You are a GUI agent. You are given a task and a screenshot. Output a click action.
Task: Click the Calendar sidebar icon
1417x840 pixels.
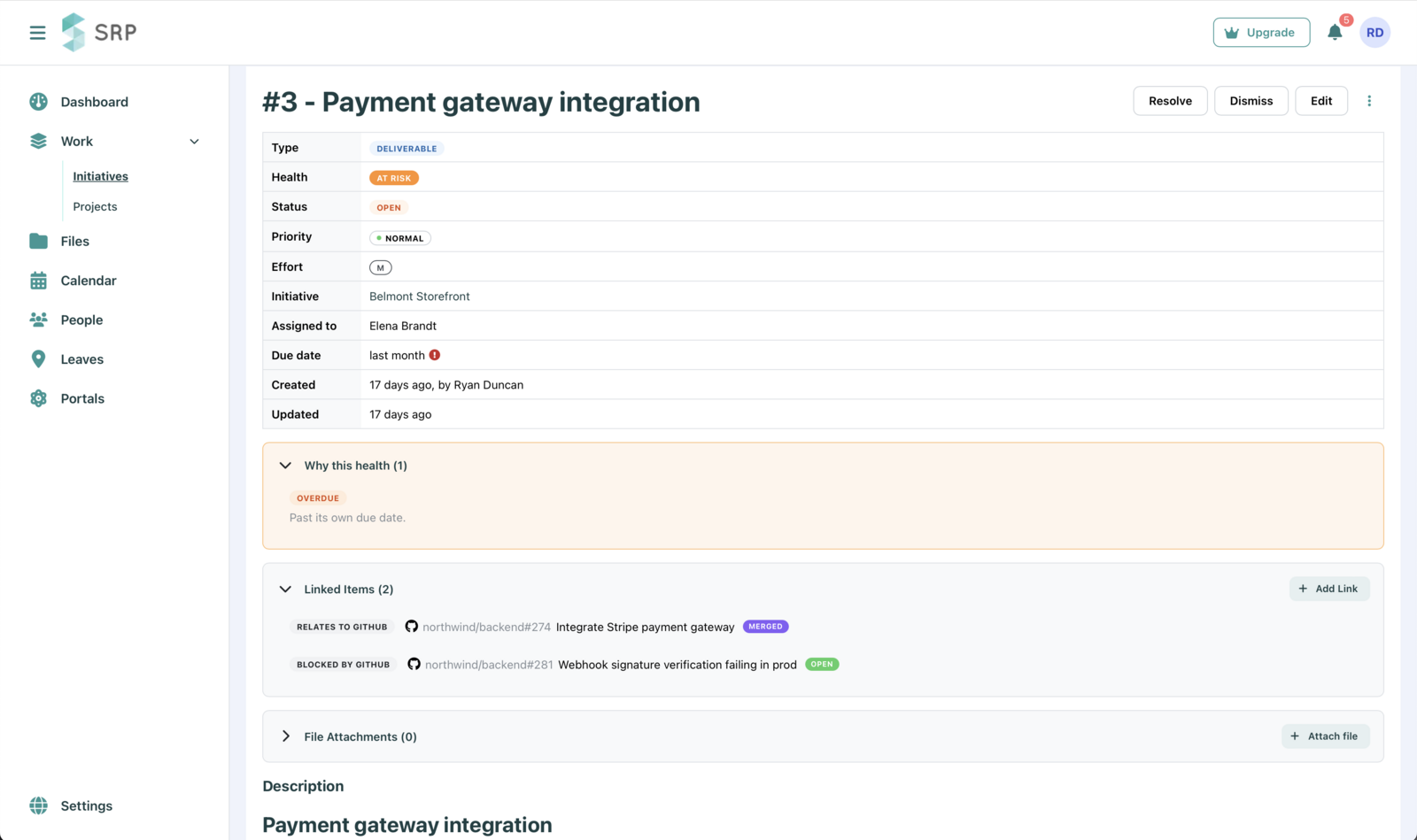38,281
